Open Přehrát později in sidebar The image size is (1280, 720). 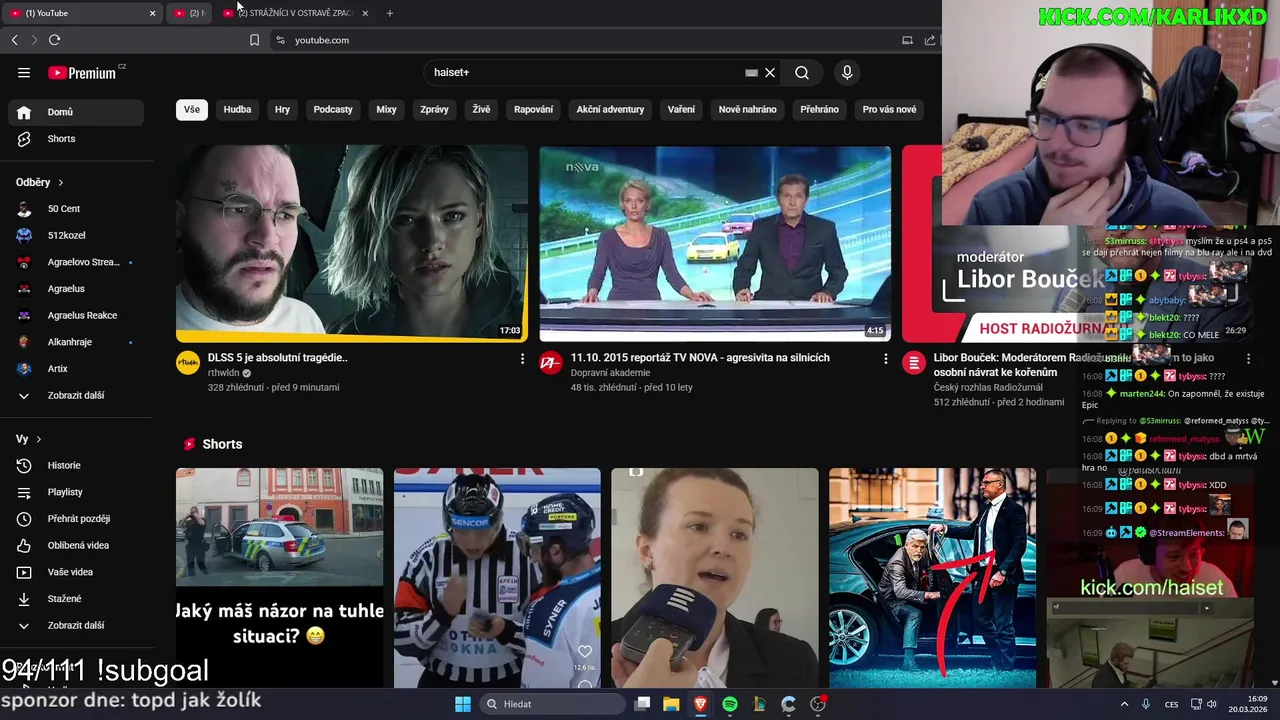pos(76,519)
